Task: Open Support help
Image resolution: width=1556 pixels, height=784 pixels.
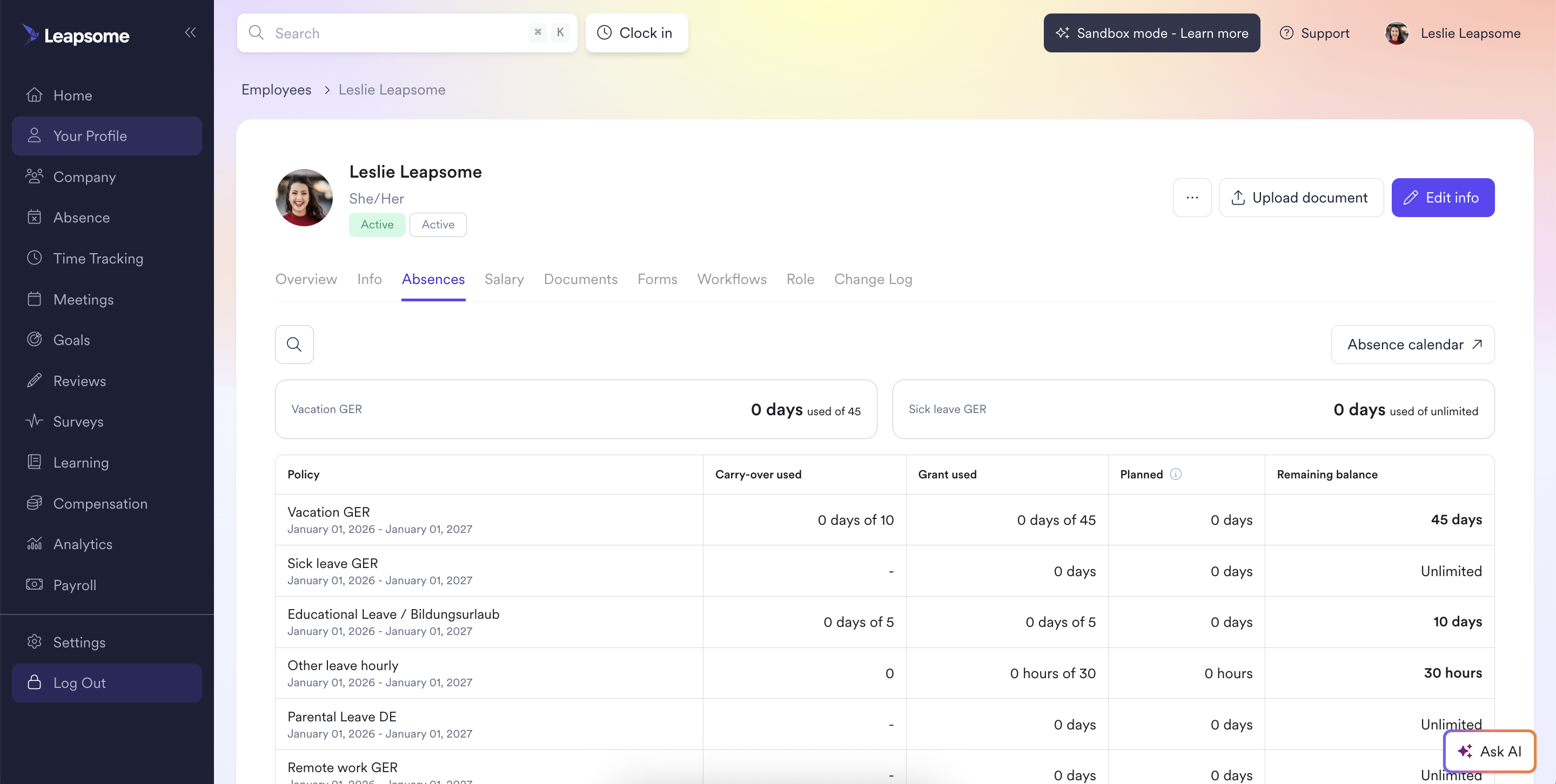Action: point(1314,33)
